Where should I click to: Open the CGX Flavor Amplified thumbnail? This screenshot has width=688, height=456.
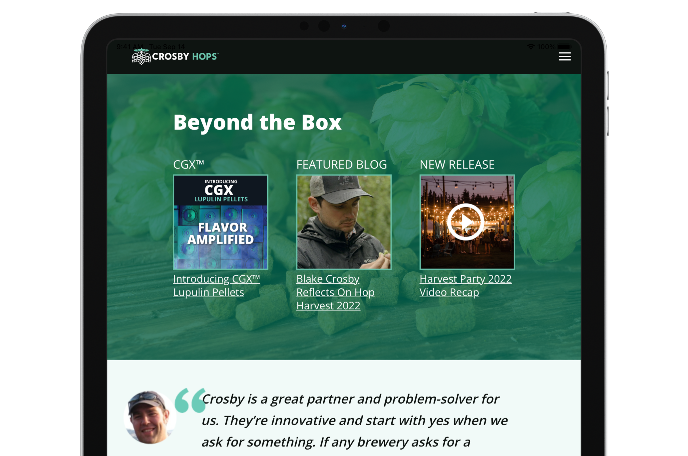(x=220, y=222)
